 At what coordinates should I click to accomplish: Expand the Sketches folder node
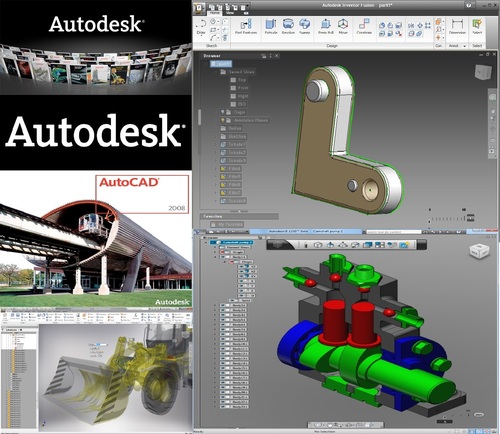[x=216, y=136]
